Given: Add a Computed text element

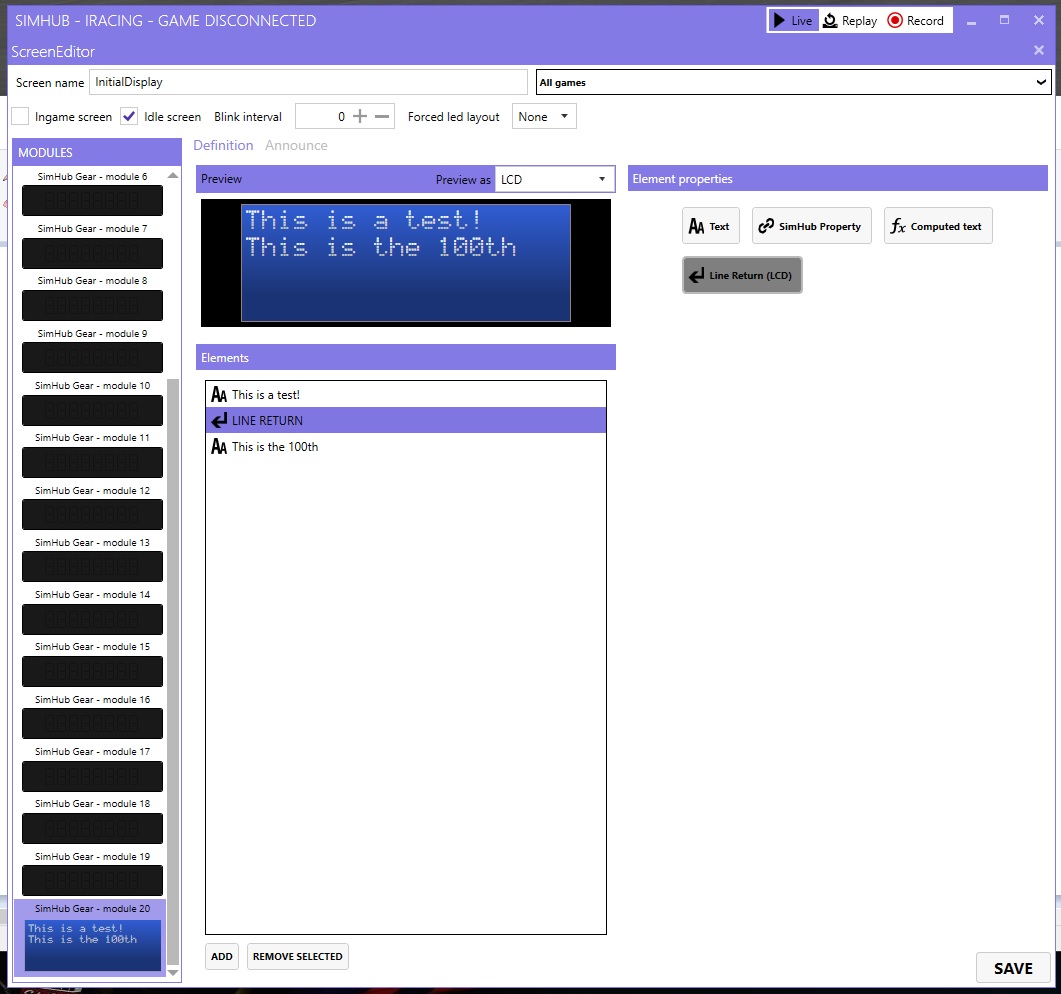Looking at the screenshot, I should 937,226.
